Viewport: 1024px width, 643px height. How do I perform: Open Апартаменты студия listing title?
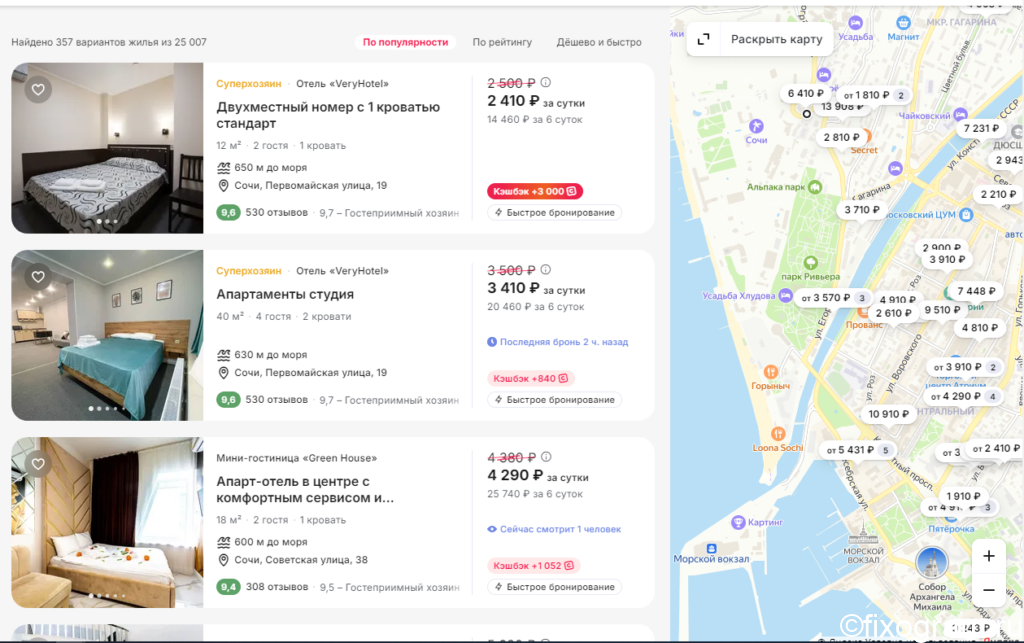285,294
